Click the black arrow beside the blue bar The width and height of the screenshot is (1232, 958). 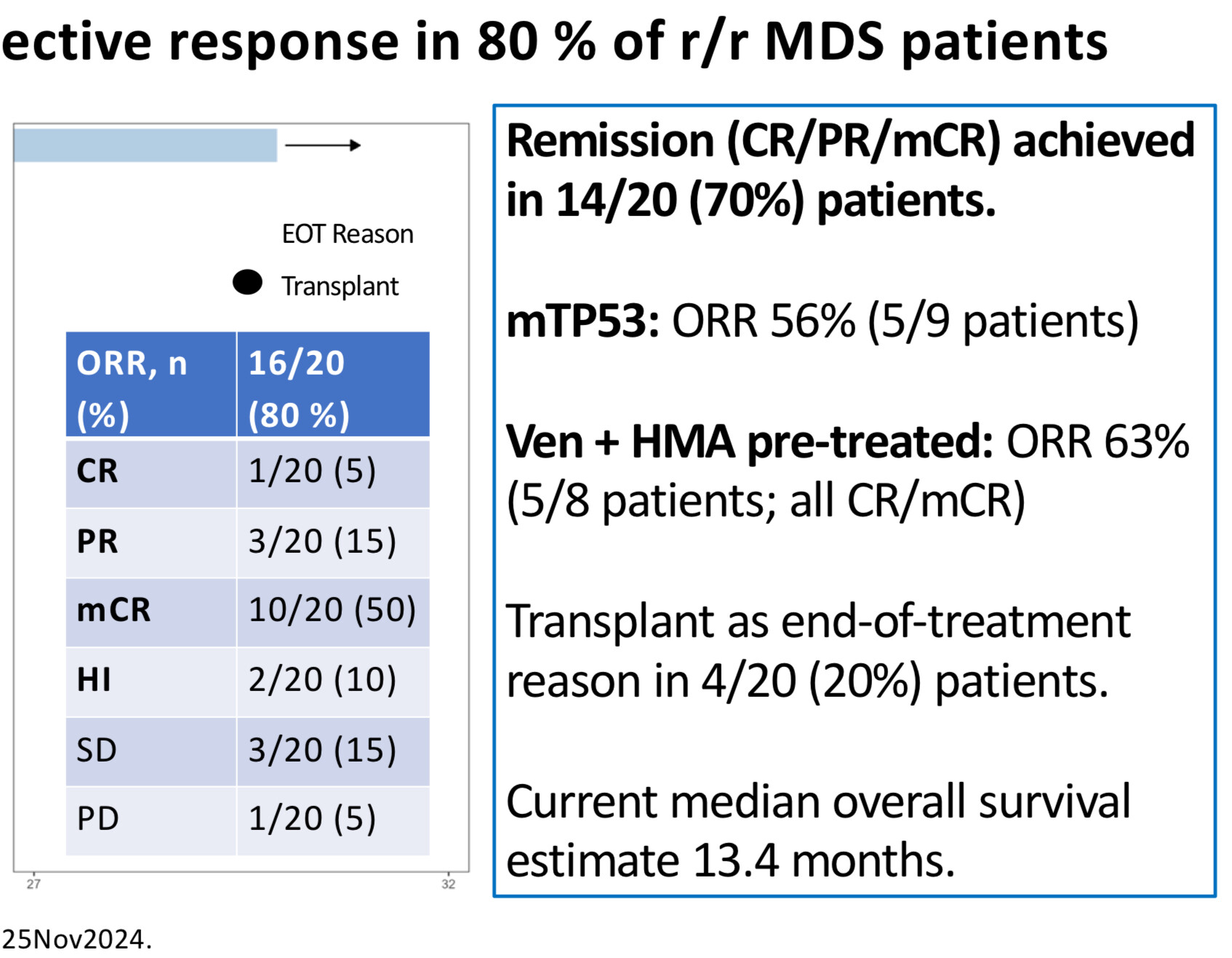[323, 145]
